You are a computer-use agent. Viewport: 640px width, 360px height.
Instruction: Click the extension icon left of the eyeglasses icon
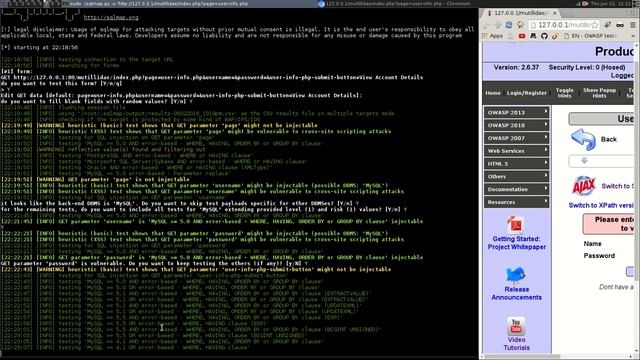[x=607, y=25]
